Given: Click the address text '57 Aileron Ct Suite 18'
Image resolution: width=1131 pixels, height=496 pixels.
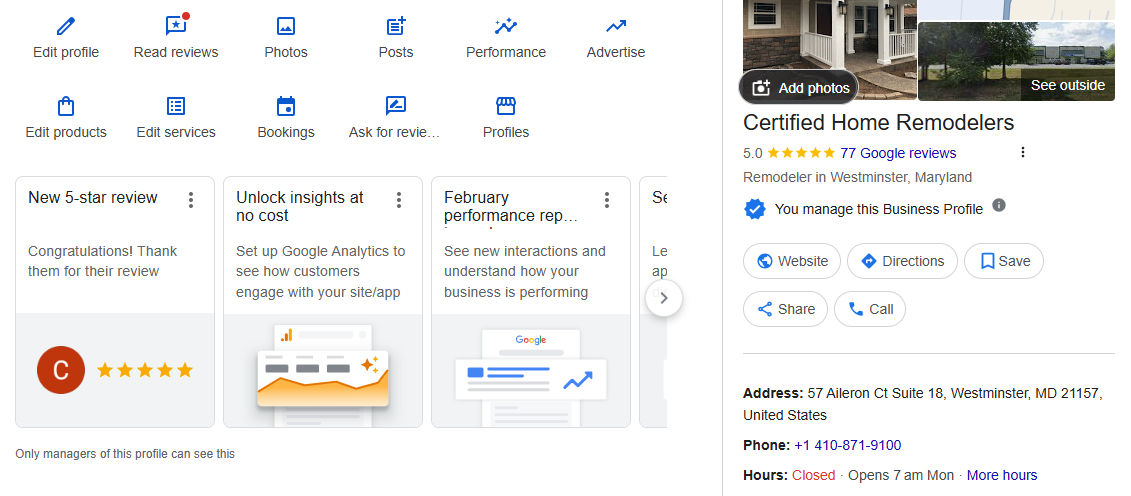Looking at the screenshot, I should tap(875, 394).
